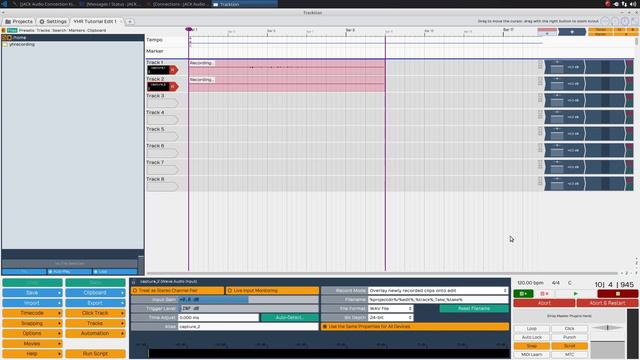
Task: Toggle Treat as Stereo Channel Pair
Action: point(178,291)
